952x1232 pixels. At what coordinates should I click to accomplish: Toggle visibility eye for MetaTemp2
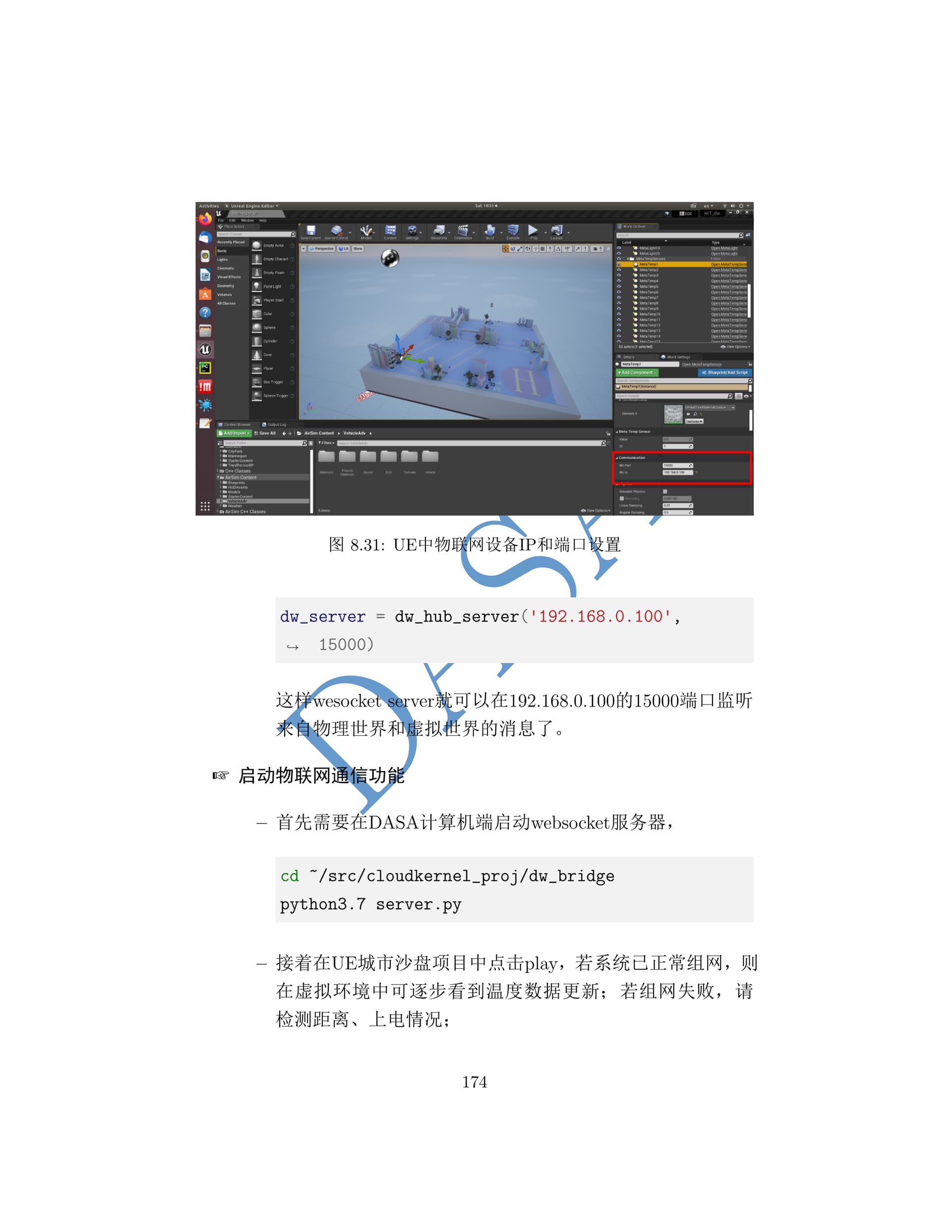point(618,270)
